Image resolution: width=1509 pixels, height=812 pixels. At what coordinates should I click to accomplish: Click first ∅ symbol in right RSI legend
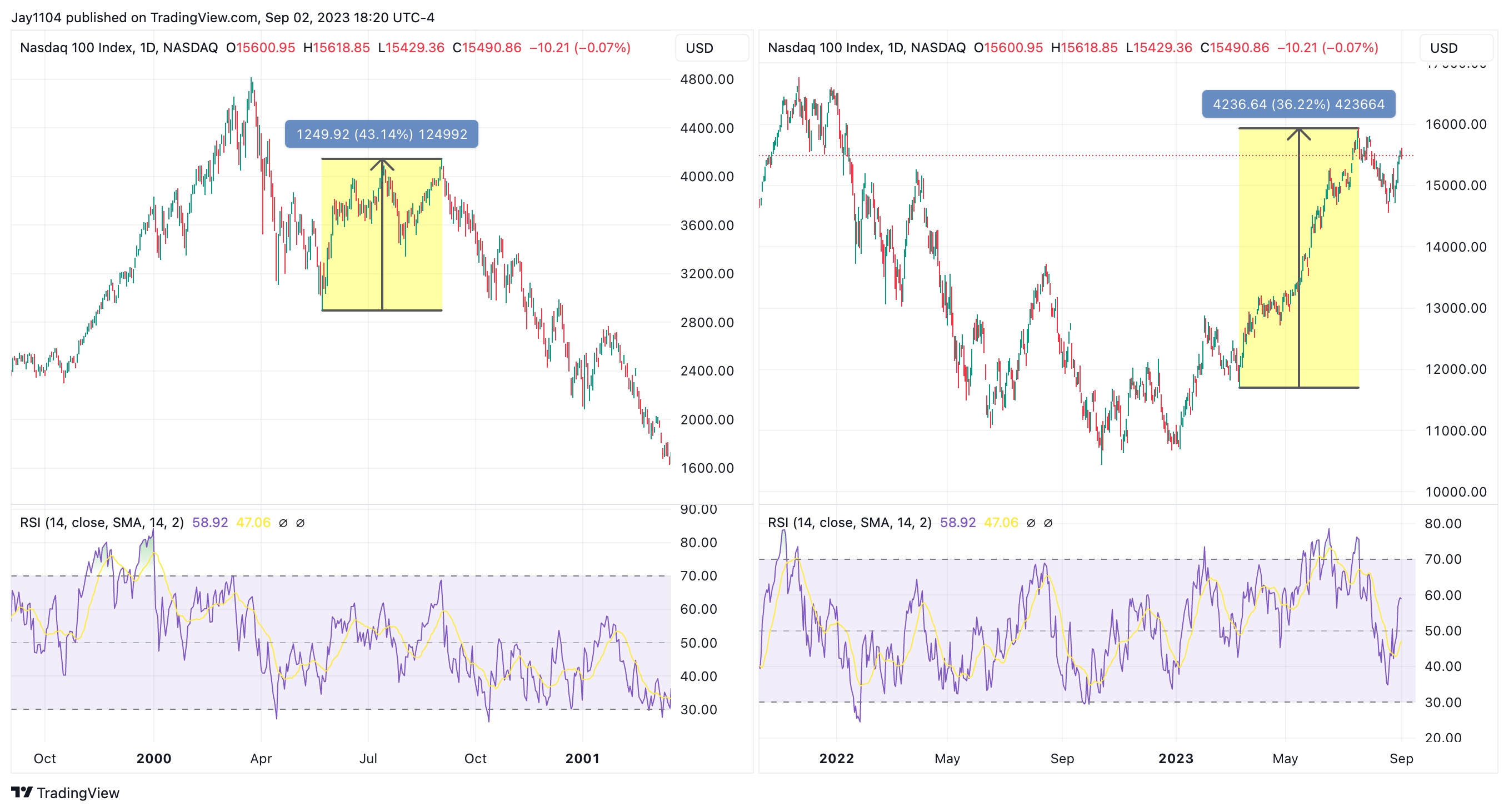(1031, 523)
